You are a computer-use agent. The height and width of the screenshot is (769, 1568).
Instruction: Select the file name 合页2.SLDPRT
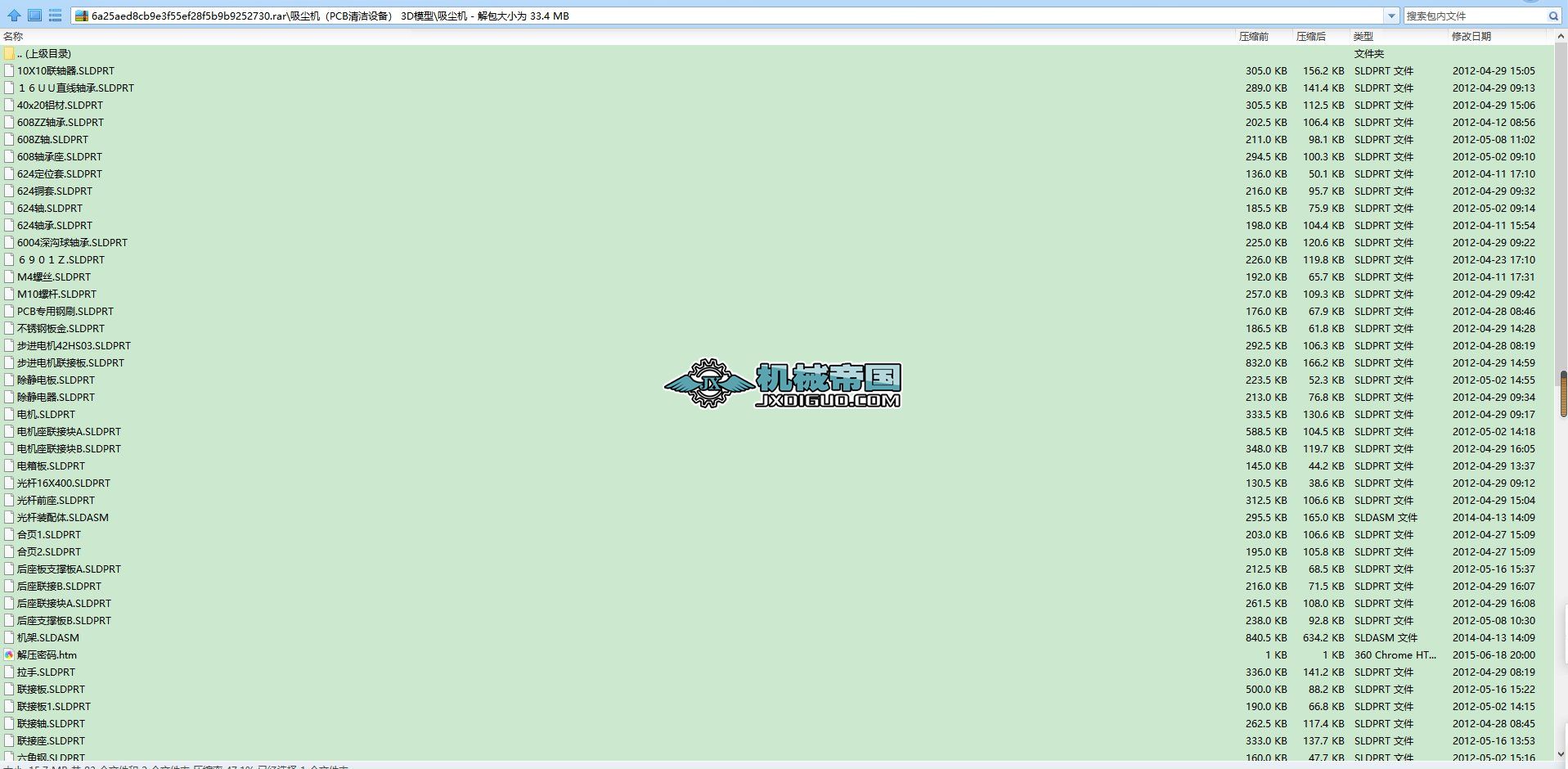[x=49, y=551]
